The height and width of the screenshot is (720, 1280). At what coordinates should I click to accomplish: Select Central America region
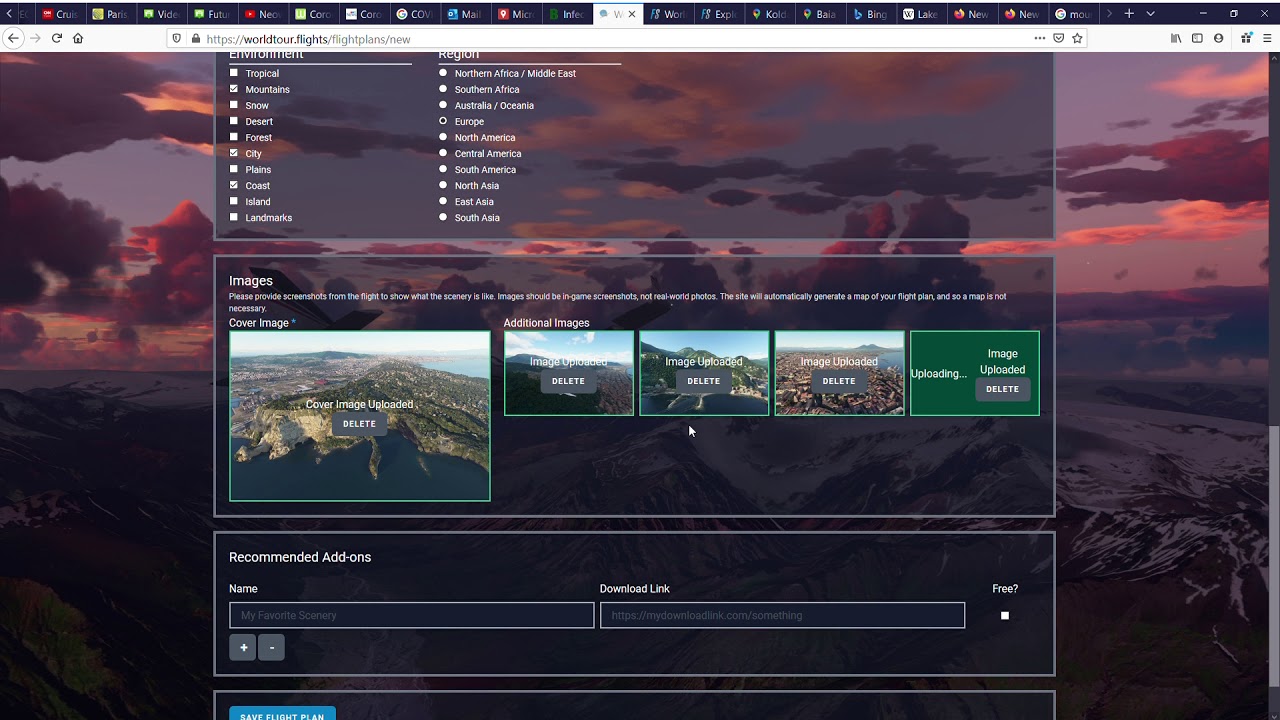[x=443, y=153]
